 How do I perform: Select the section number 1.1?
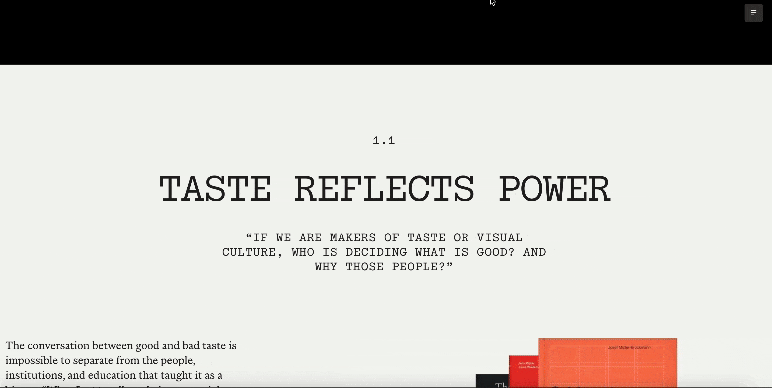click(x=384, y=141)
